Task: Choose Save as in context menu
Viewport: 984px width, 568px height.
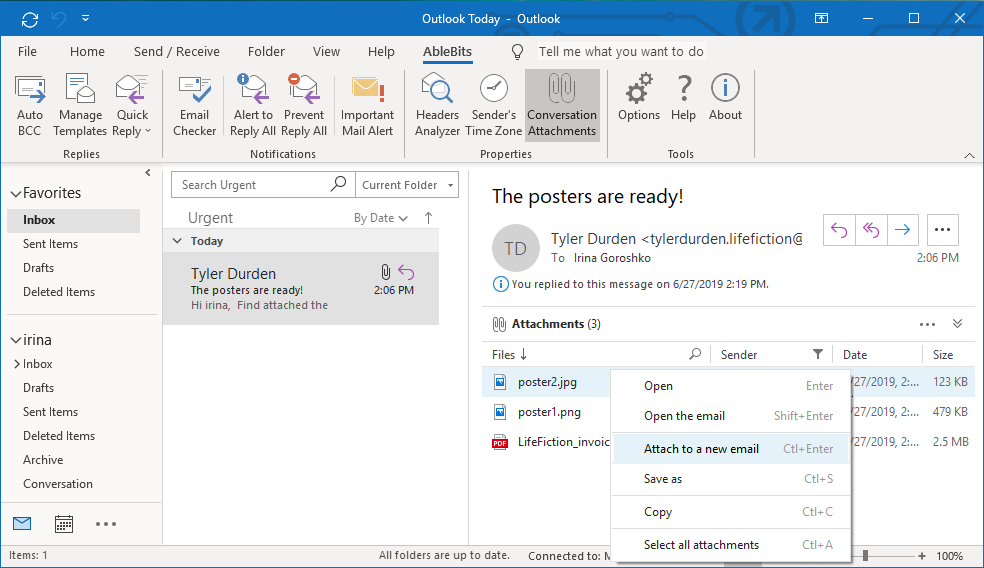Action: coord(731,479)
